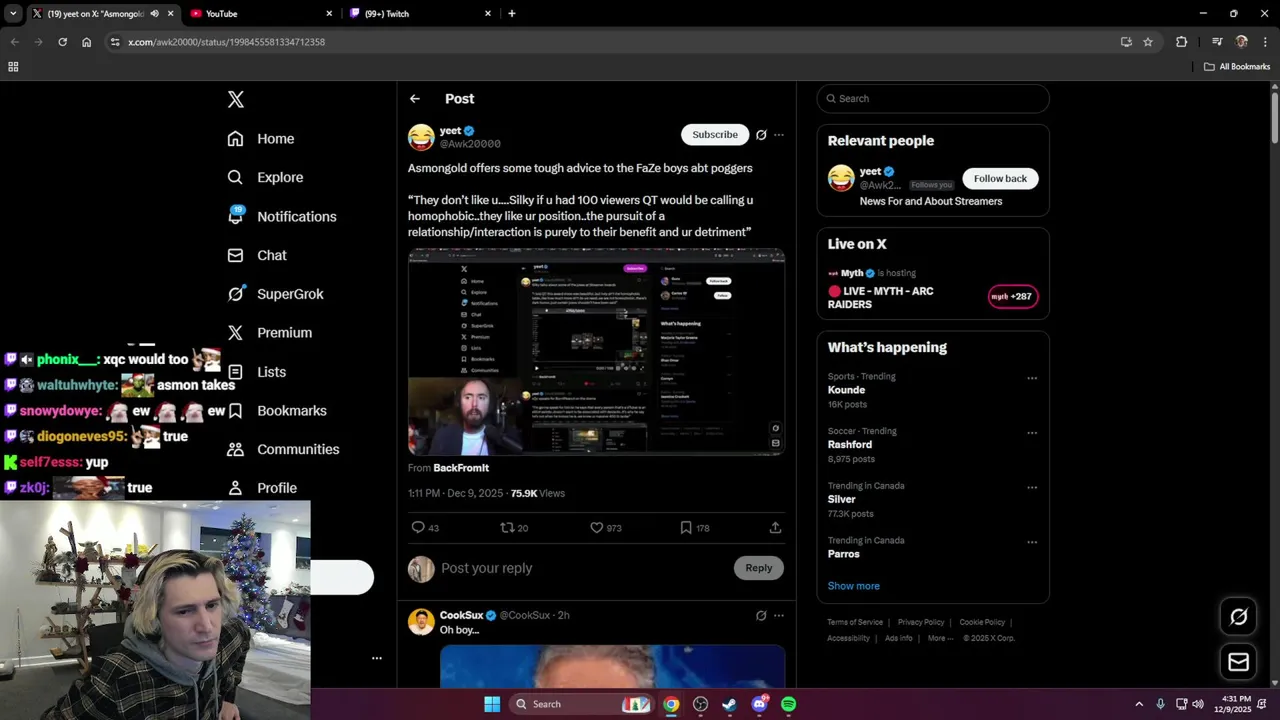
Task: Open more options for Parros trend
Action: pyautogui.click(x=1032, y=542)
